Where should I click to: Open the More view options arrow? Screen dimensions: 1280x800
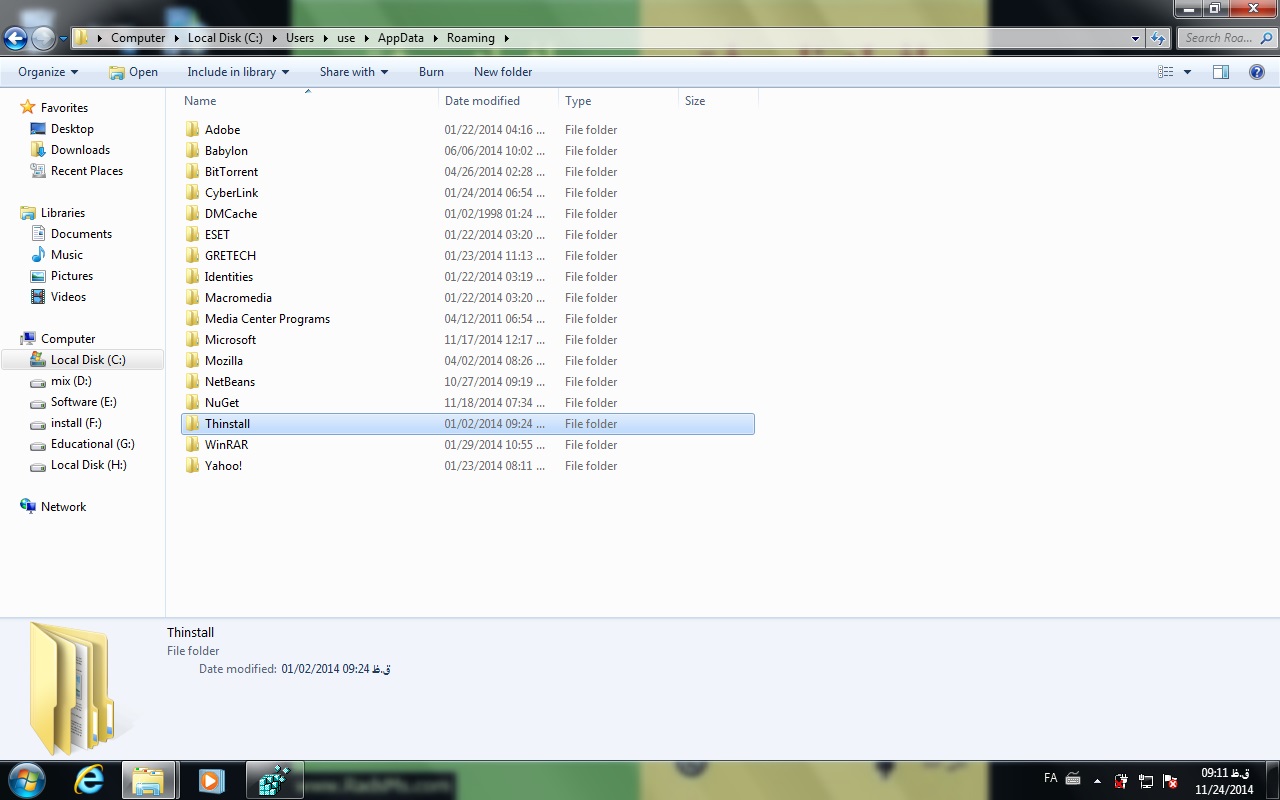click(1187, 72)
